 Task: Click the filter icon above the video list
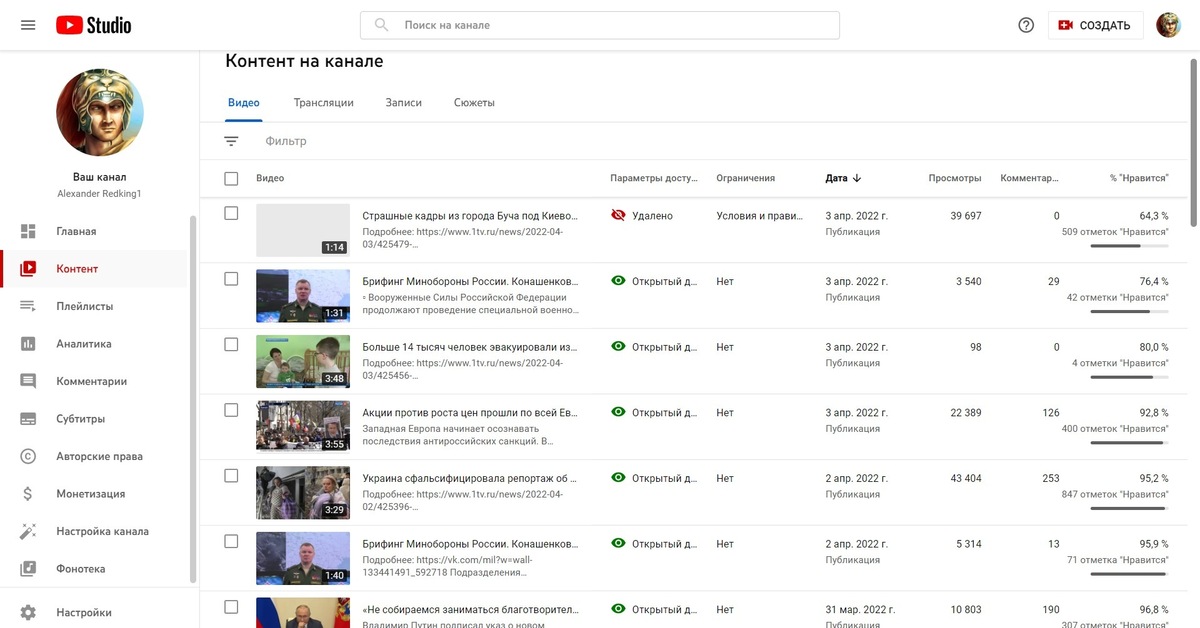[x=231, y=139]
